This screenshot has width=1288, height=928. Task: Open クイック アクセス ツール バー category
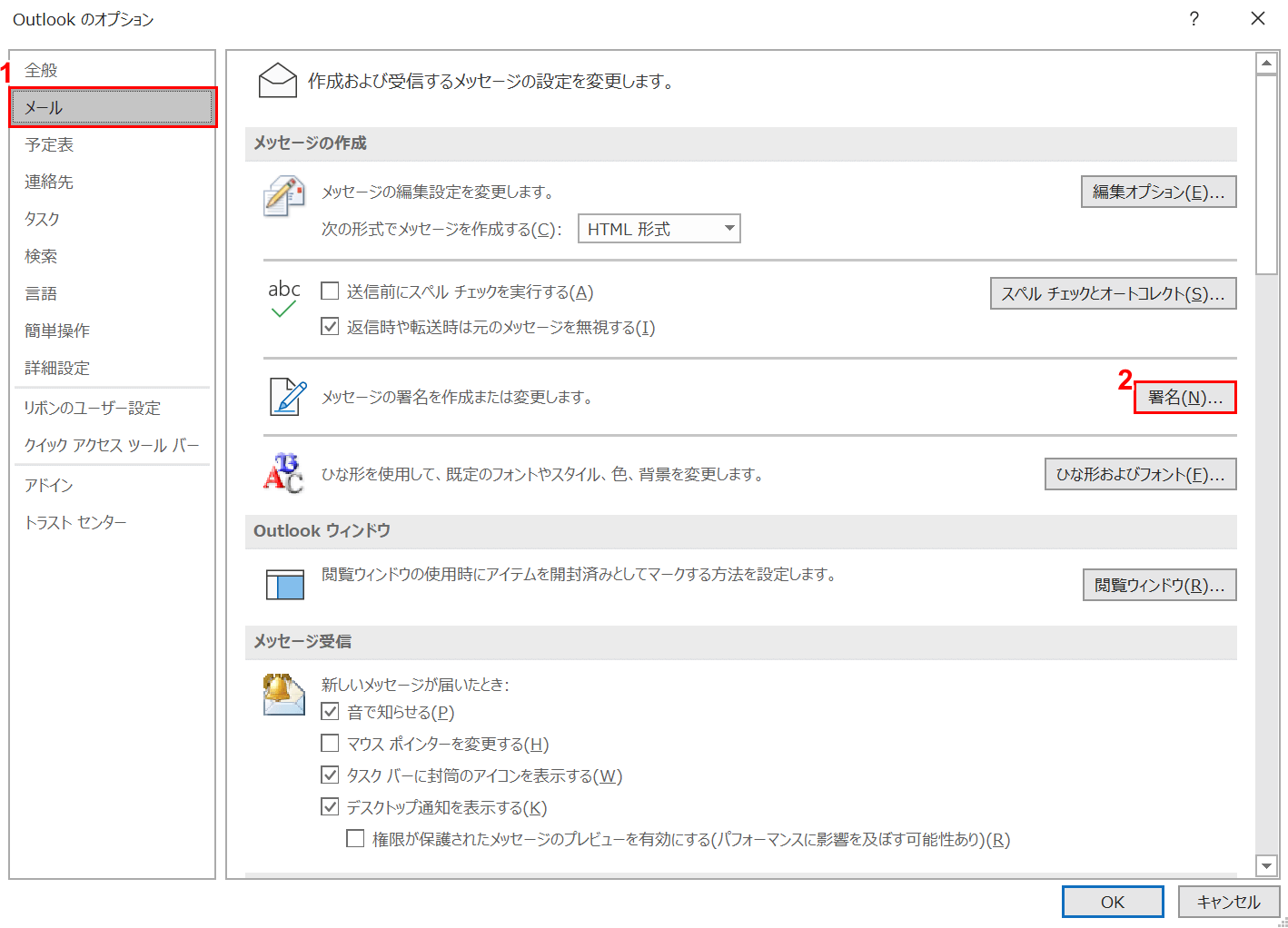point(113,445)
